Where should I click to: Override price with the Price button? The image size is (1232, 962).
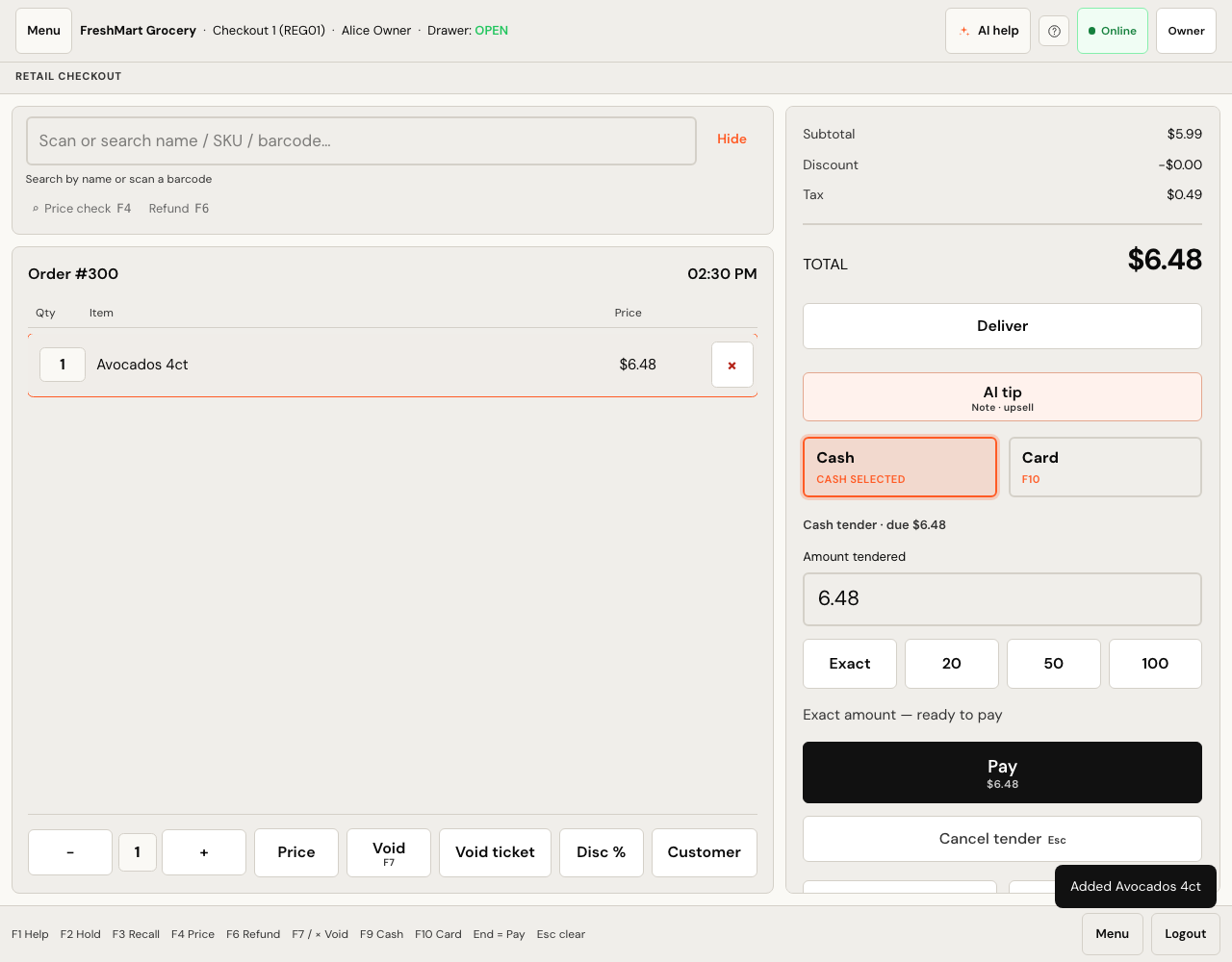point(296,852)
